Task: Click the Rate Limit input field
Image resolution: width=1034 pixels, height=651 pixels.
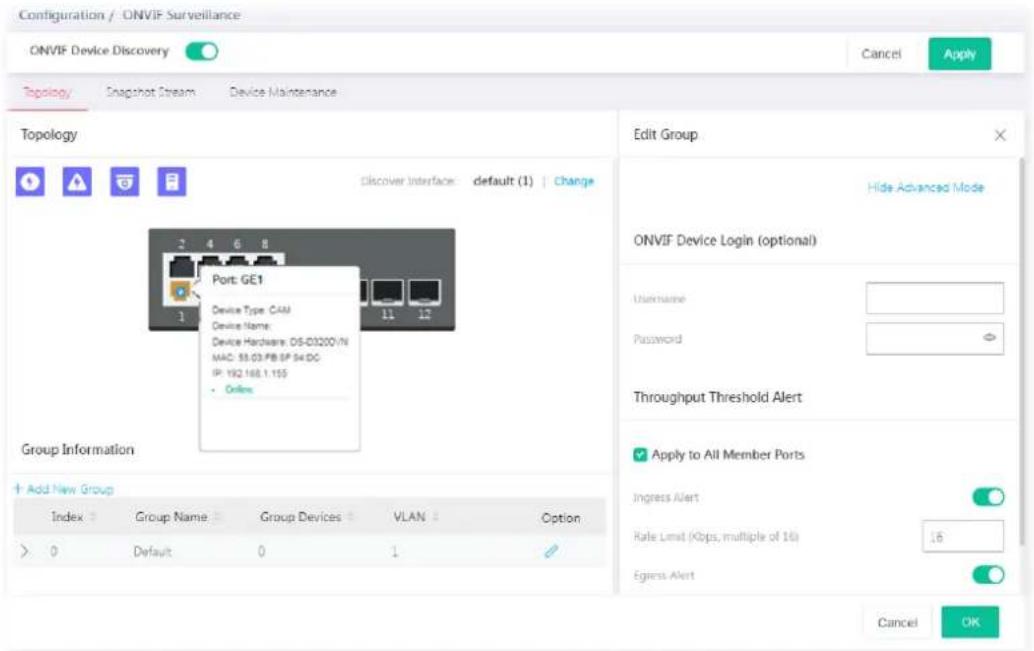Action: pos(963,536)
